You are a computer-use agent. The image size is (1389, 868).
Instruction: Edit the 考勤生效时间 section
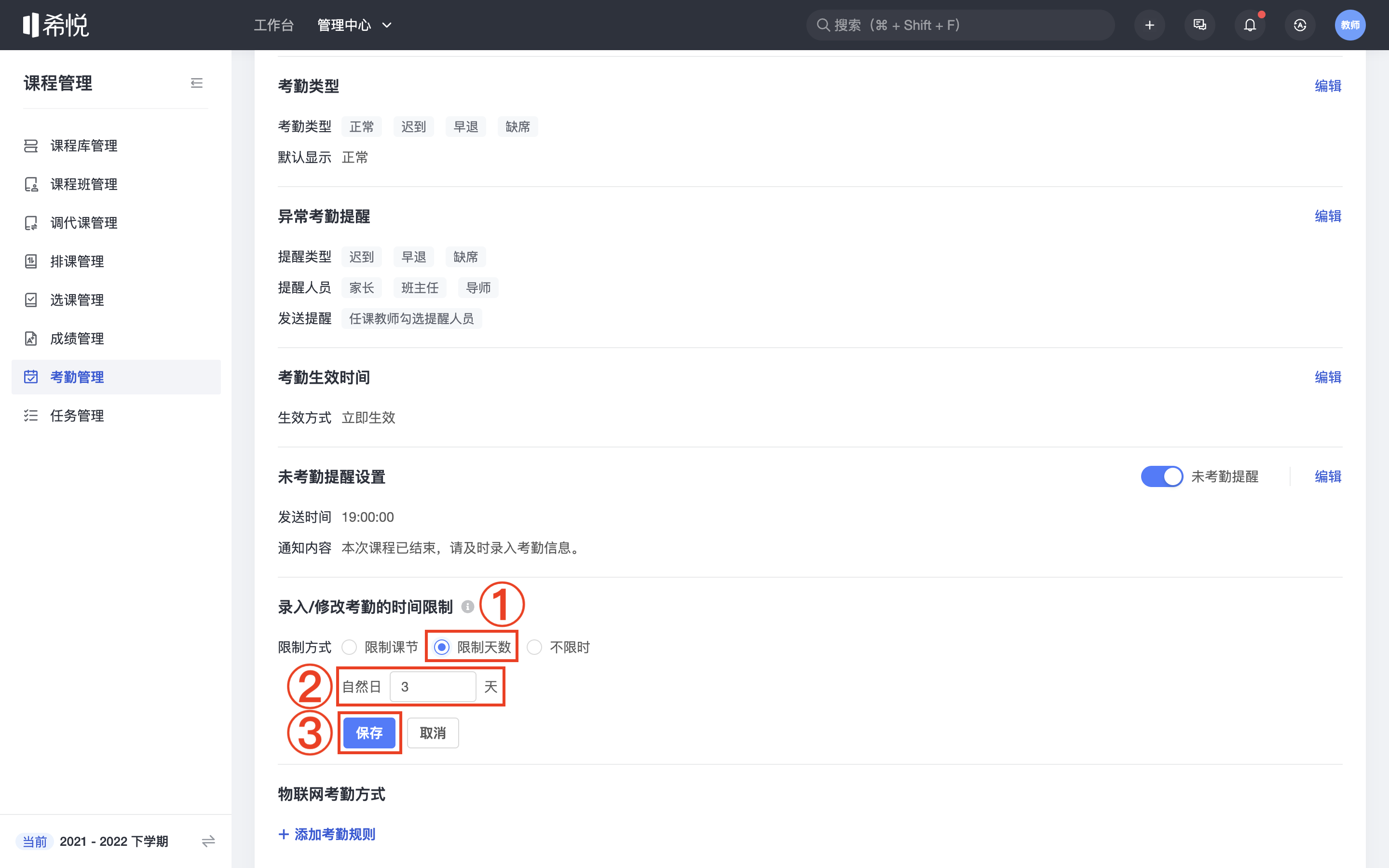[1328, 377]
